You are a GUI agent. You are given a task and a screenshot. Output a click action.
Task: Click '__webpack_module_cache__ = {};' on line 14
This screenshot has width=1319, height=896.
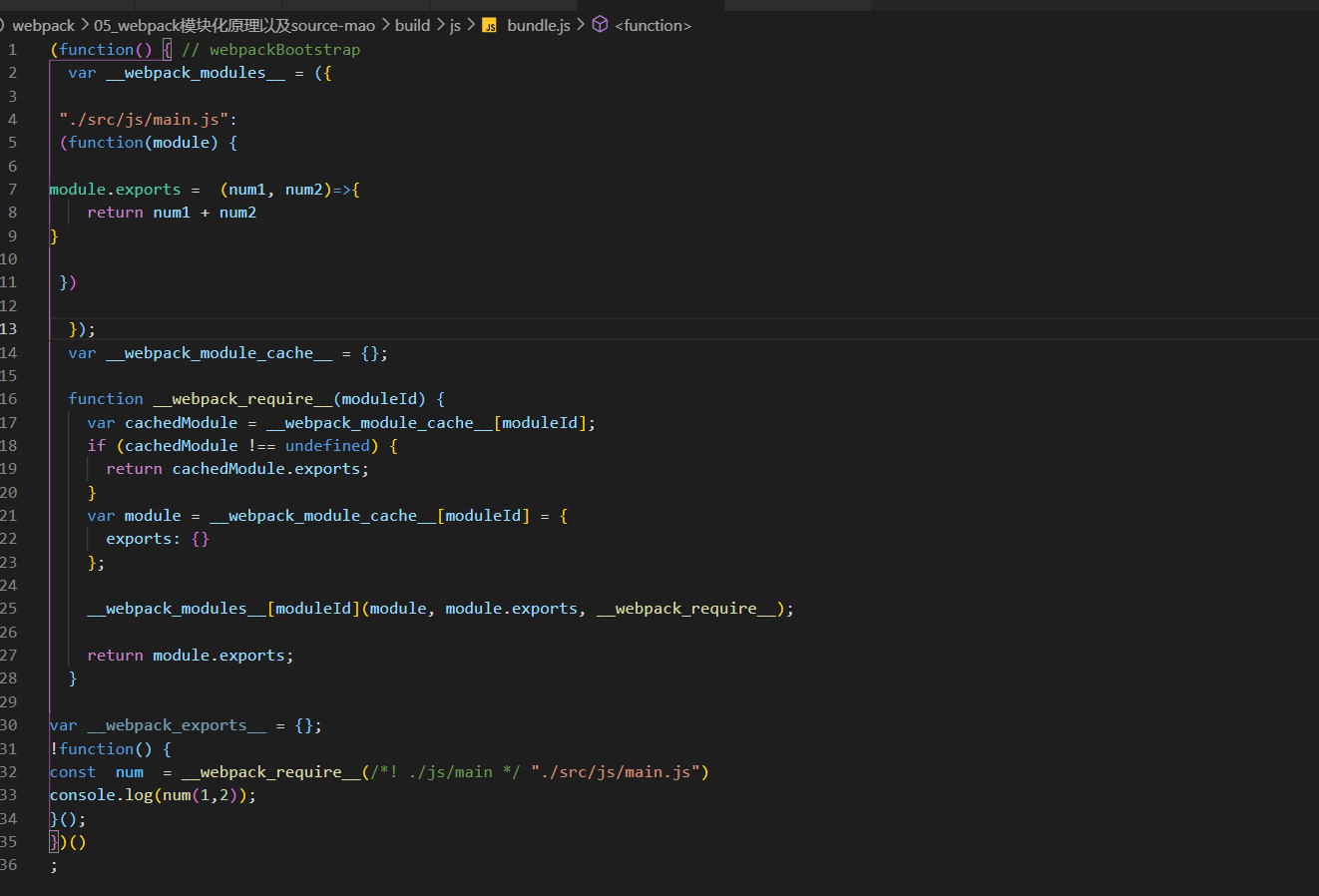point(246,353)
